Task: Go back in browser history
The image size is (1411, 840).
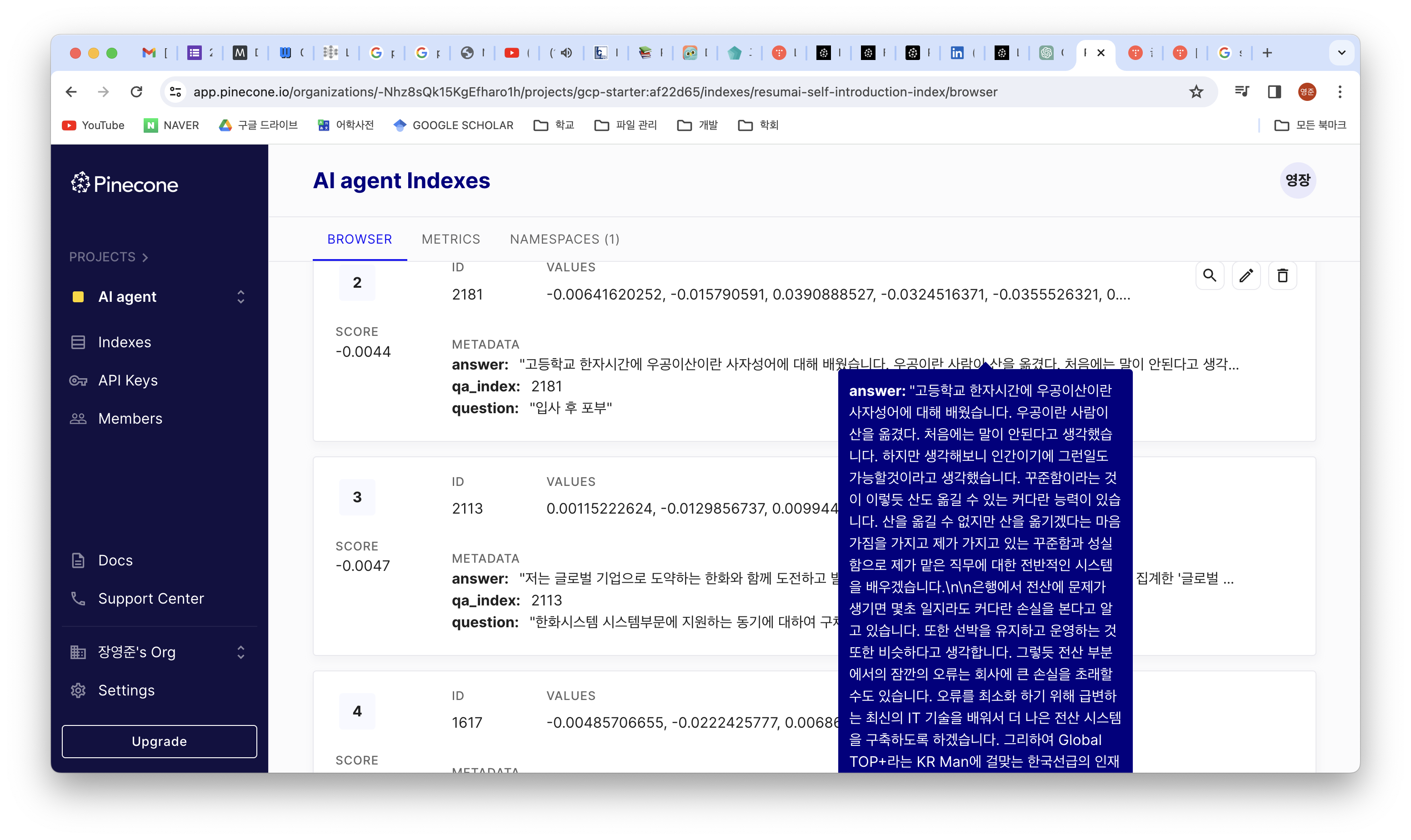Action: [71, 92]
